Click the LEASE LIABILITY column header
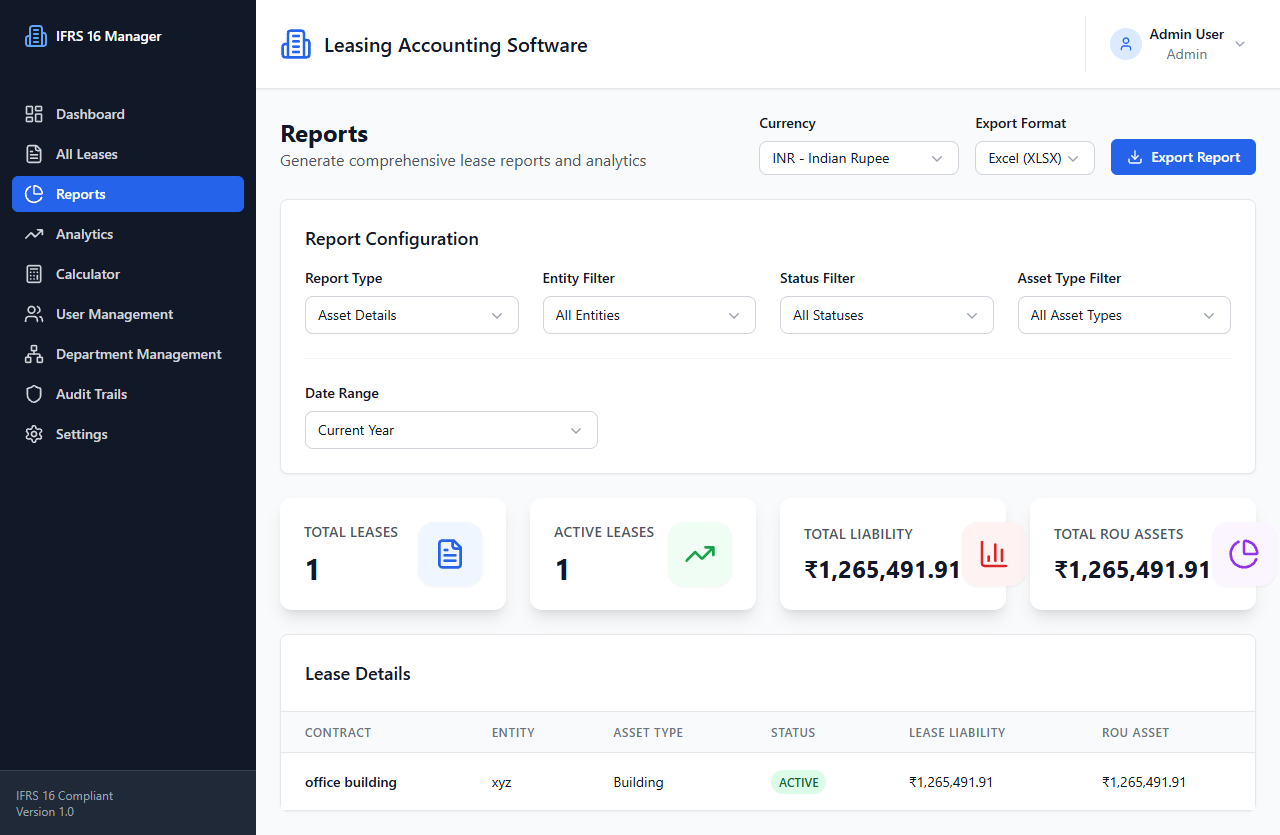Viewport: 1280px width, 835px height. tap(957, 733)
